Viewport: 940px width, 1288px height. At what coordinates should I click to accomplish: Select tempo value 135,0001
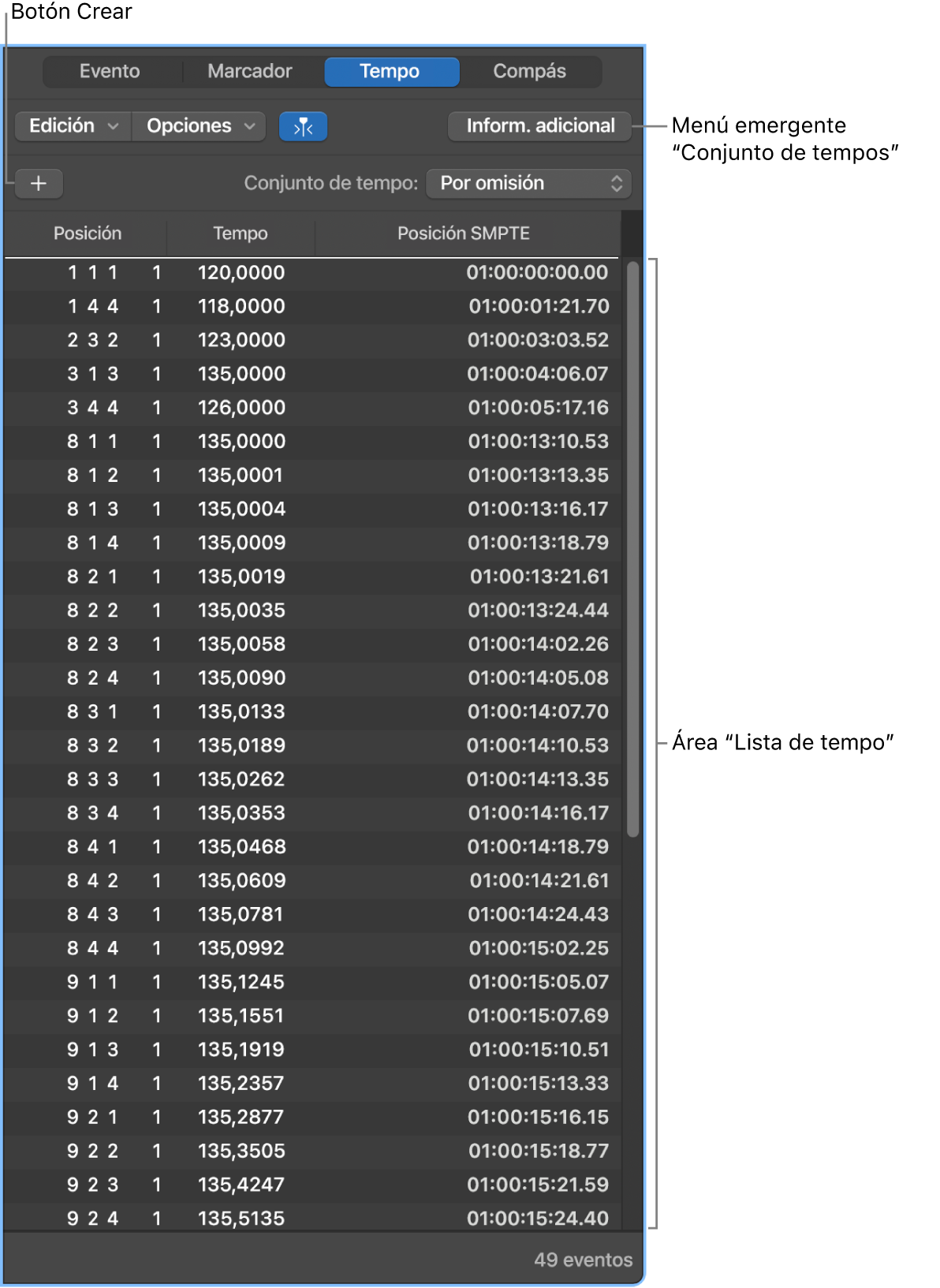coord(241,476)
